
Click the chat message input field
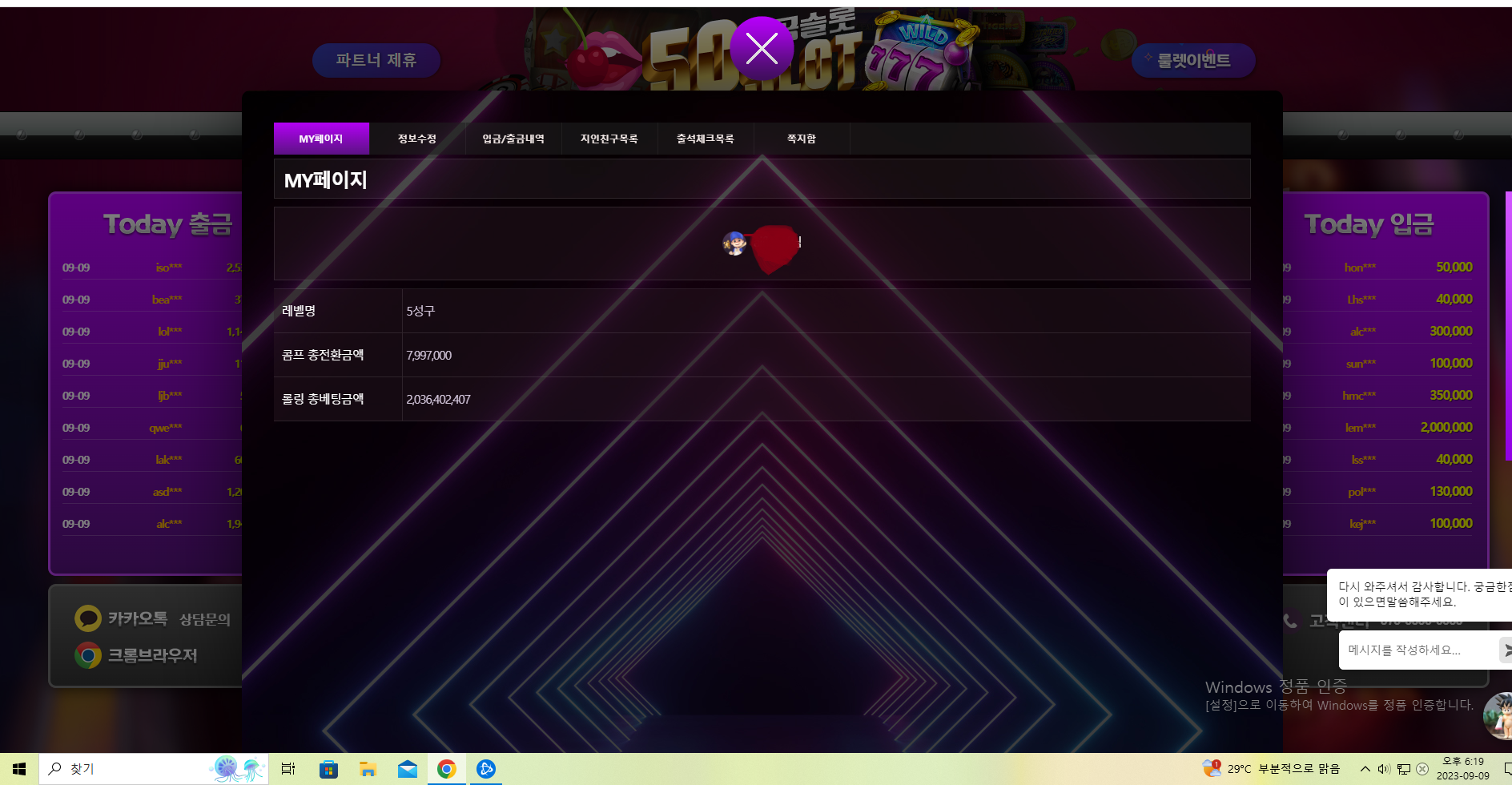1417,650
